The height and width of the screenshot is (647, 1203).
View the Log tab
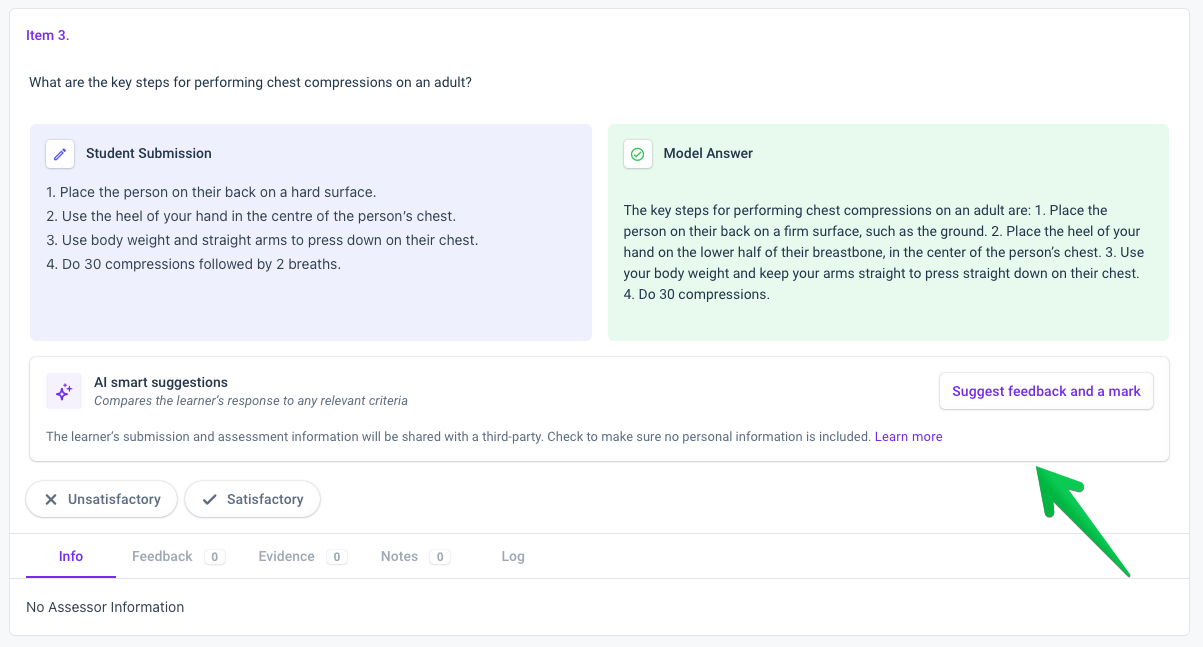pyautogui.click(x=513, y=556)
